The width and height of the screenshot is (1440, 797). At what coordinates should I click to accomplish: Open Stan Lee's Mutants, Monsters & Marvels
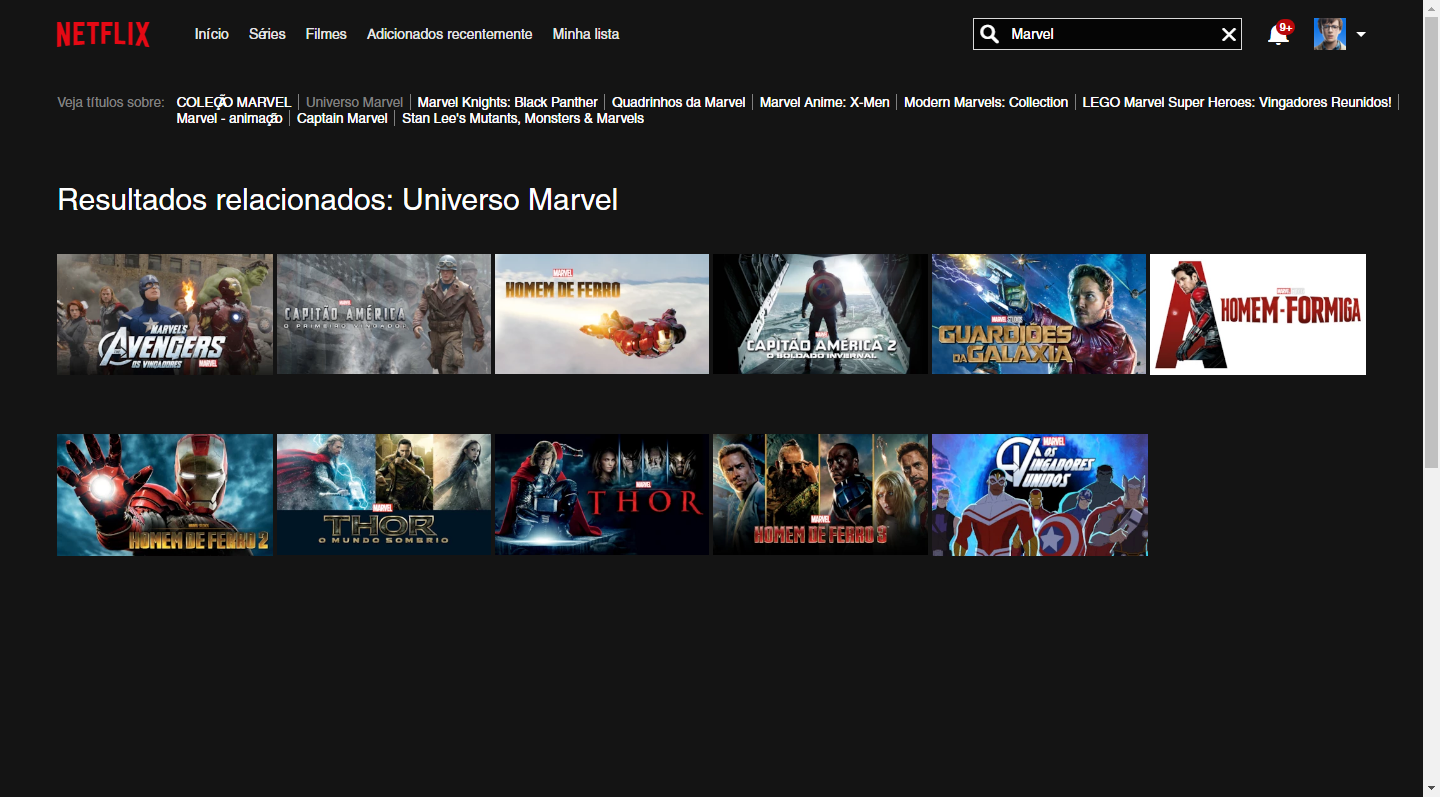[523, 118]
